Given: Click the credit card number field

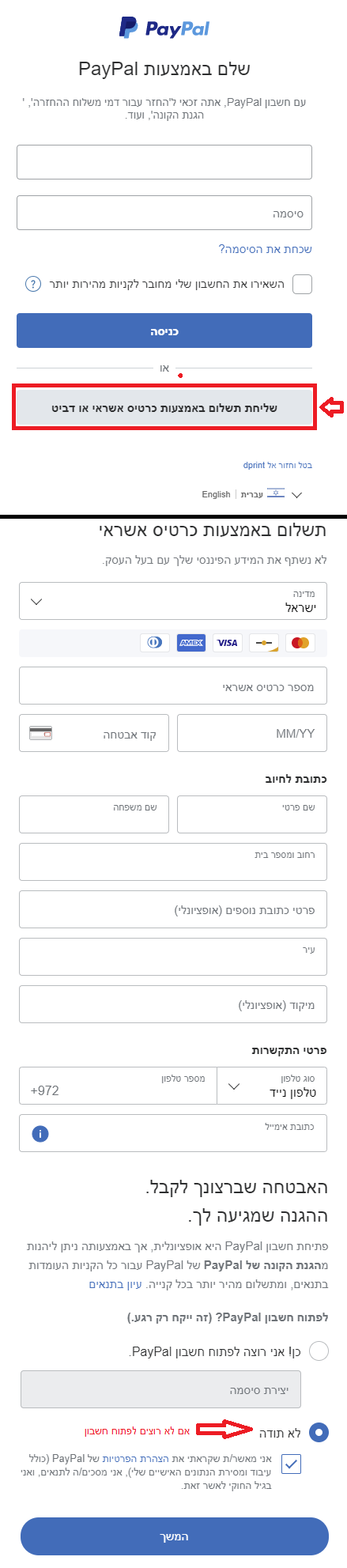Looking at the screenshot, I should [173, 686].
